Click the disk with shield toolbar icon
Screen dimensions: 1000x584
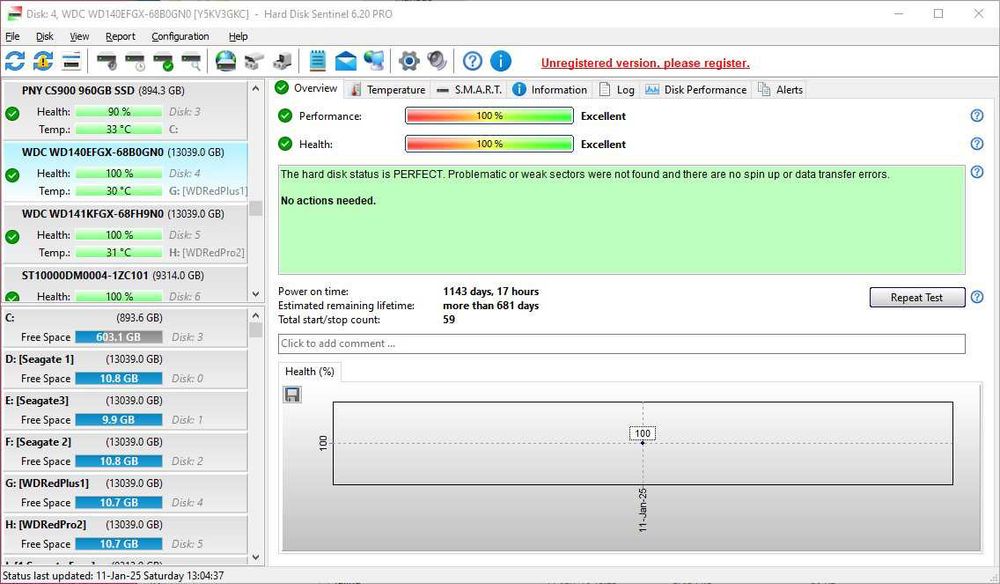tap(107, 62)
